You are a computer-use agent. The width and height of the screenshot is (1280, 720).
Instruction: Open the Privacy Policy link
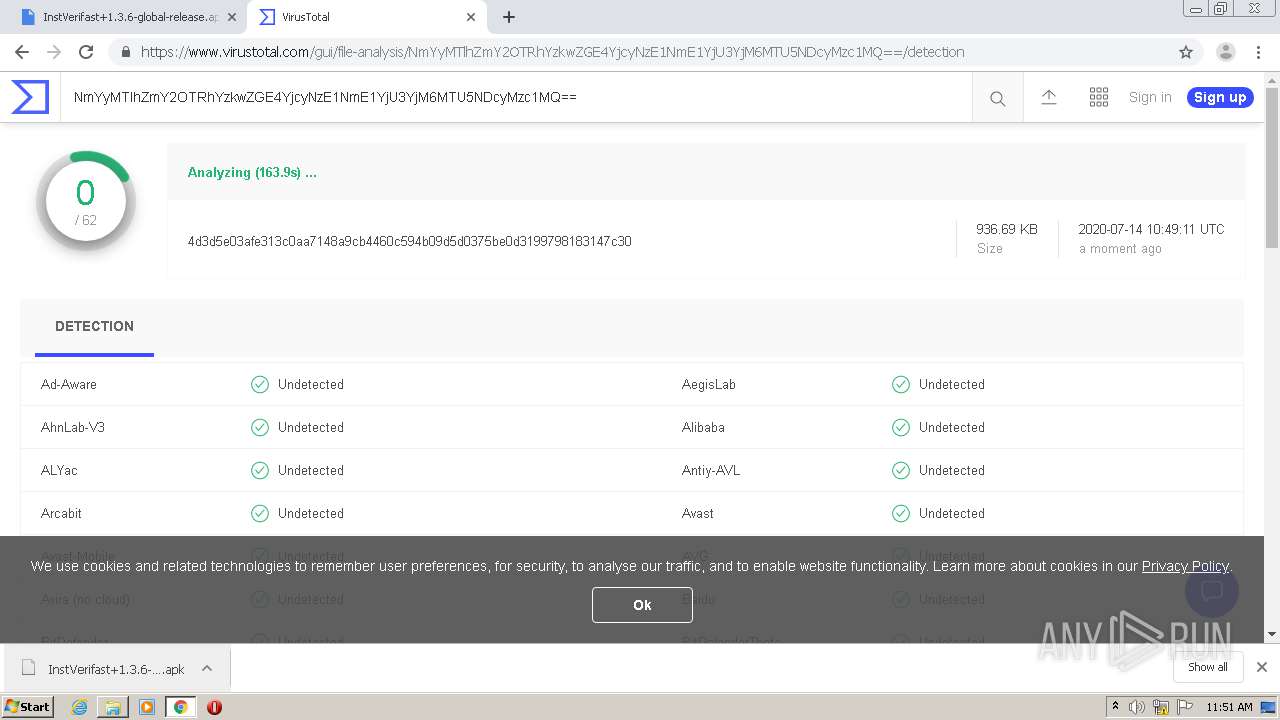click(x=1185, y=566)
